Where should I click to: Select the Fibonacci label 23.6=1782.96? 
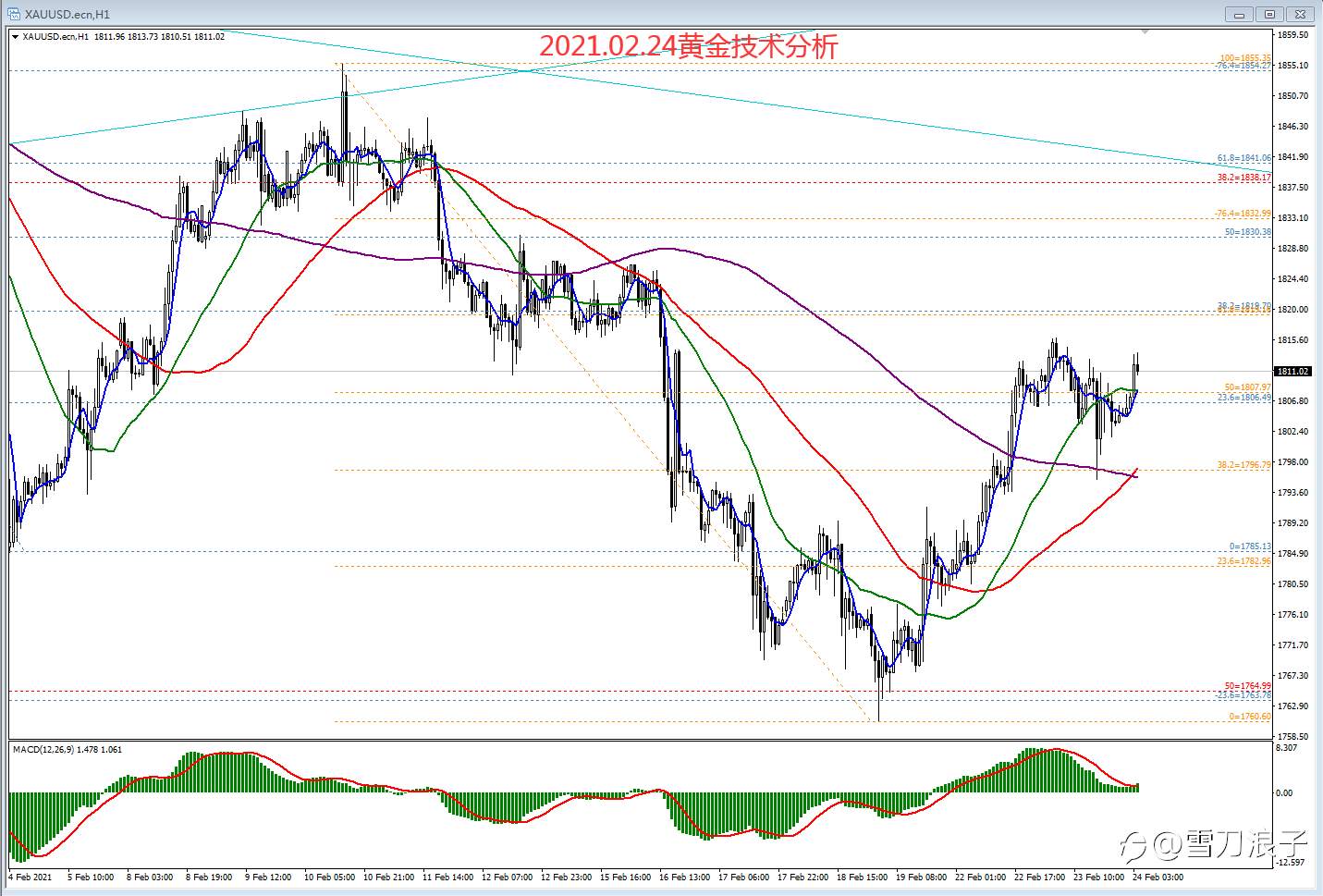[1244, 561]
